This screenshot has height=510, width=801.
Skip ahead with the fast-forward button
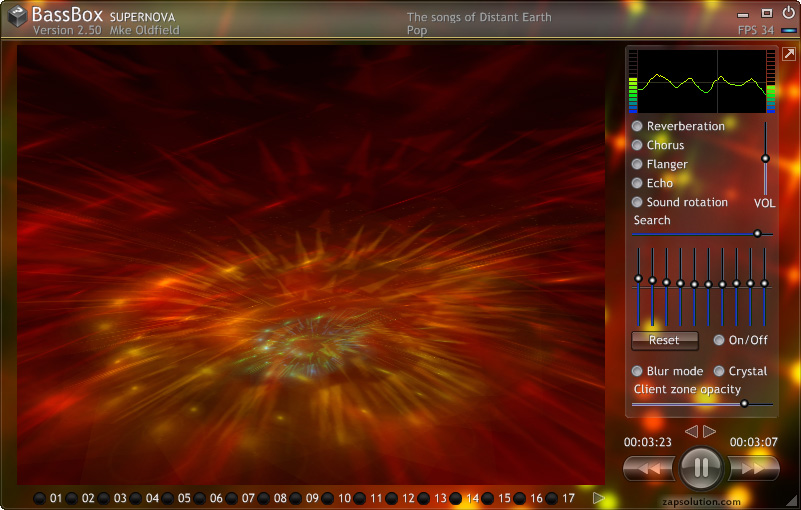pos(753,468)
